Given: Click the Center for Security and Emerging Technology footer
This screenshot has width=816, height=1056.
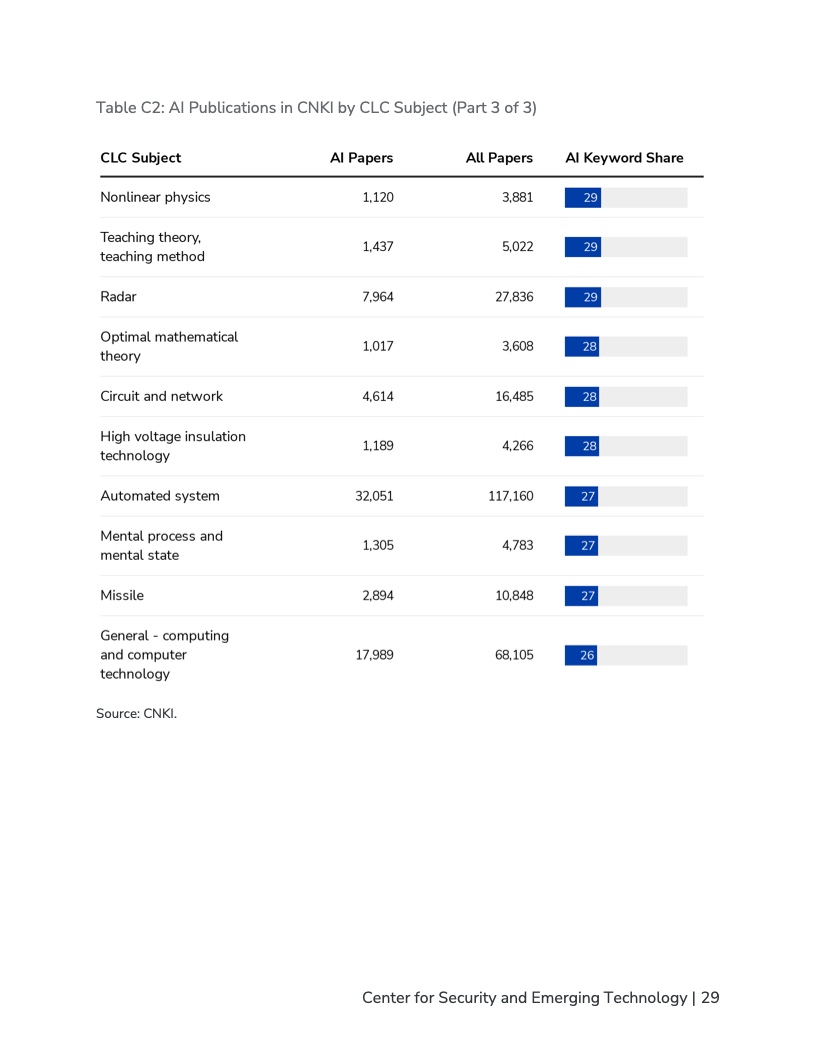Looking at the screenshot, I should (541, 998).
